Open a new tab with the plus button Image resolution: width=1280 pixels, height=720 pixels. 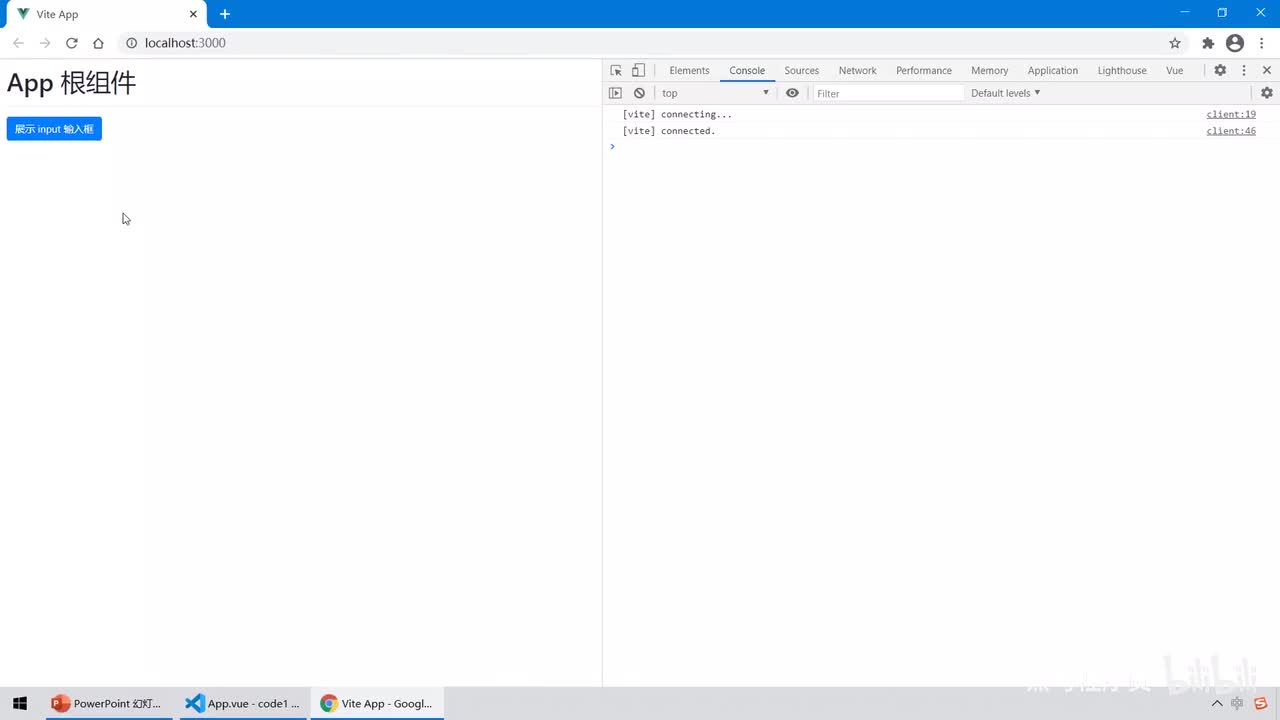pos(225,14)
